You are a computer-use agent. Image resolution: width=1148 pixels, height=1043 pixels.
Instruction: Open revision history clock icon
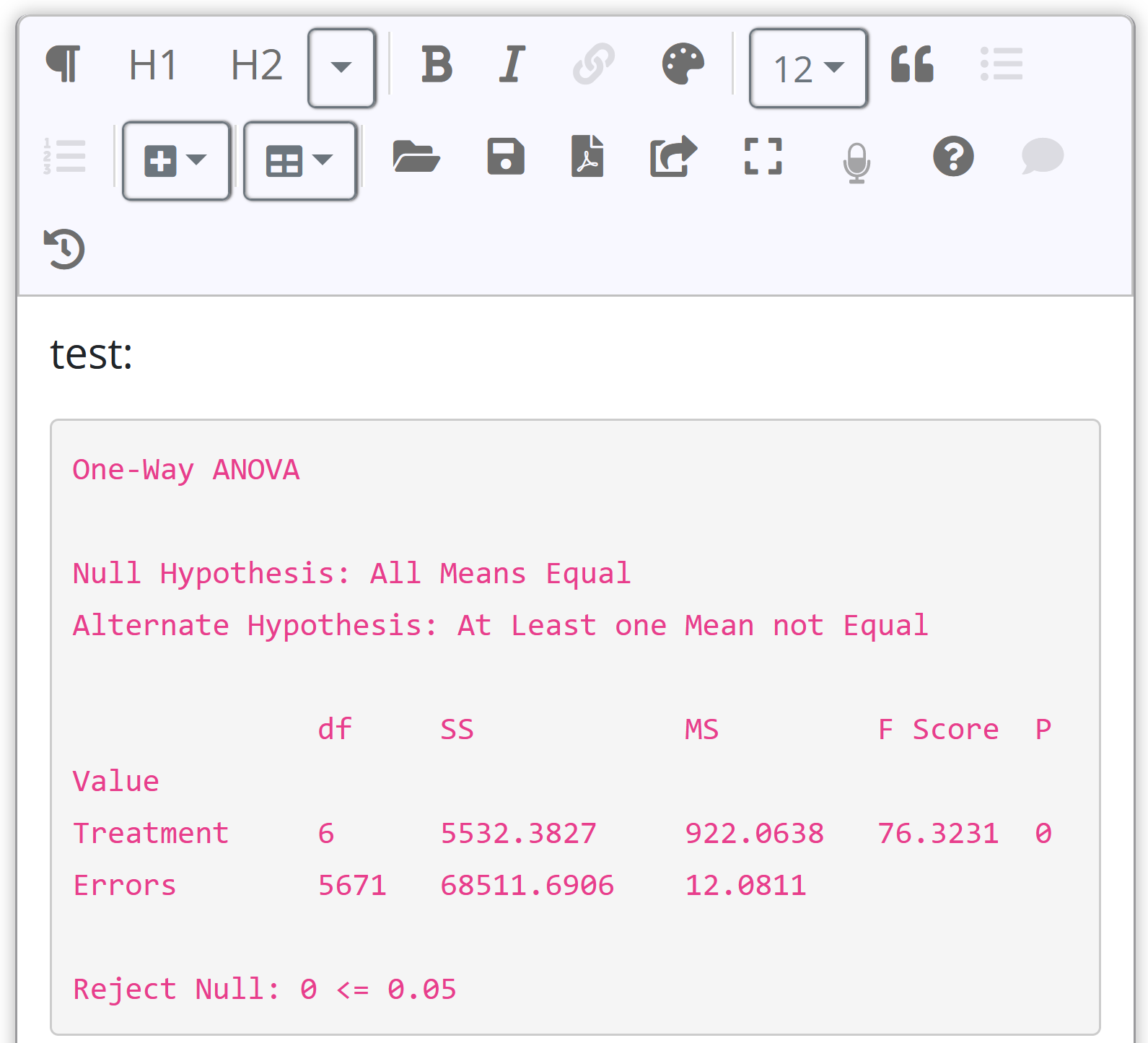pos(64,249)
